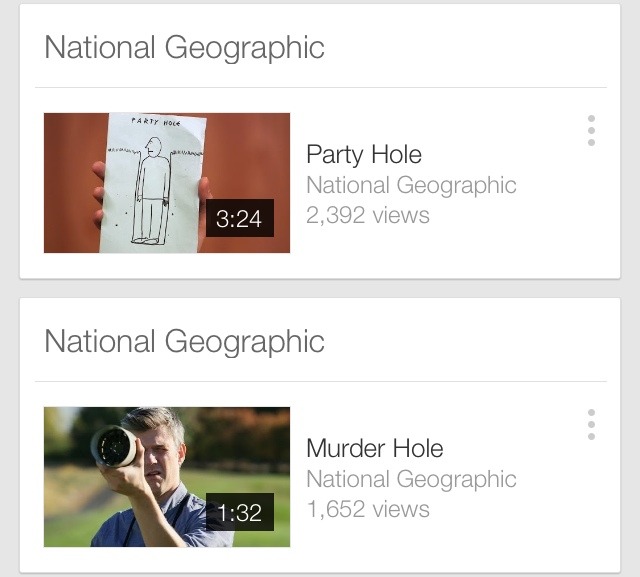This screenshot has width=640, height=577.
Task: Play the Party Hole video thumbnail
Action: pyautogui.click(x=167, y=183)
